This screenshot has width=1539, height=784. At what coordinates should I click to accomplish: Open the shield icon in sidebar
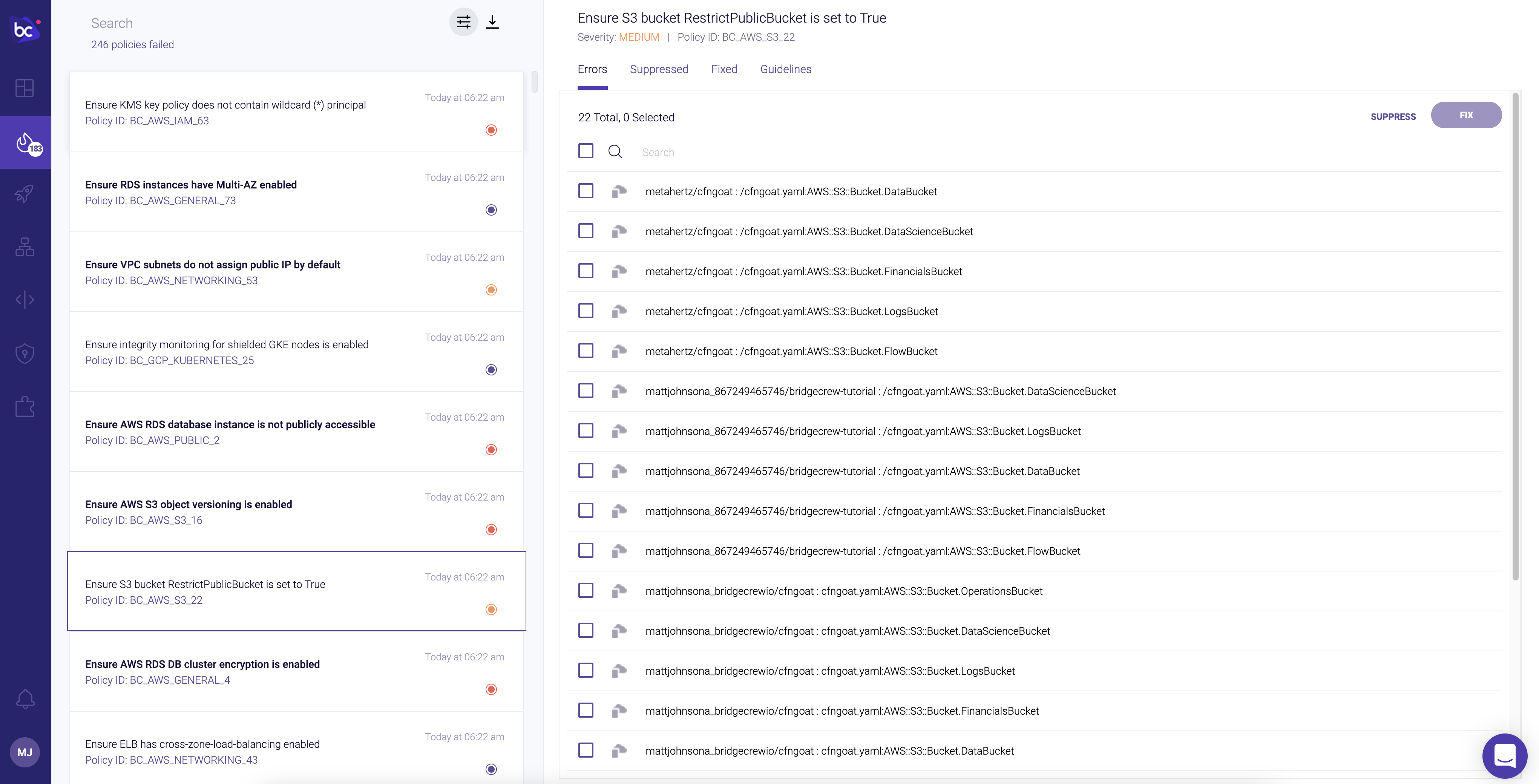25,353
